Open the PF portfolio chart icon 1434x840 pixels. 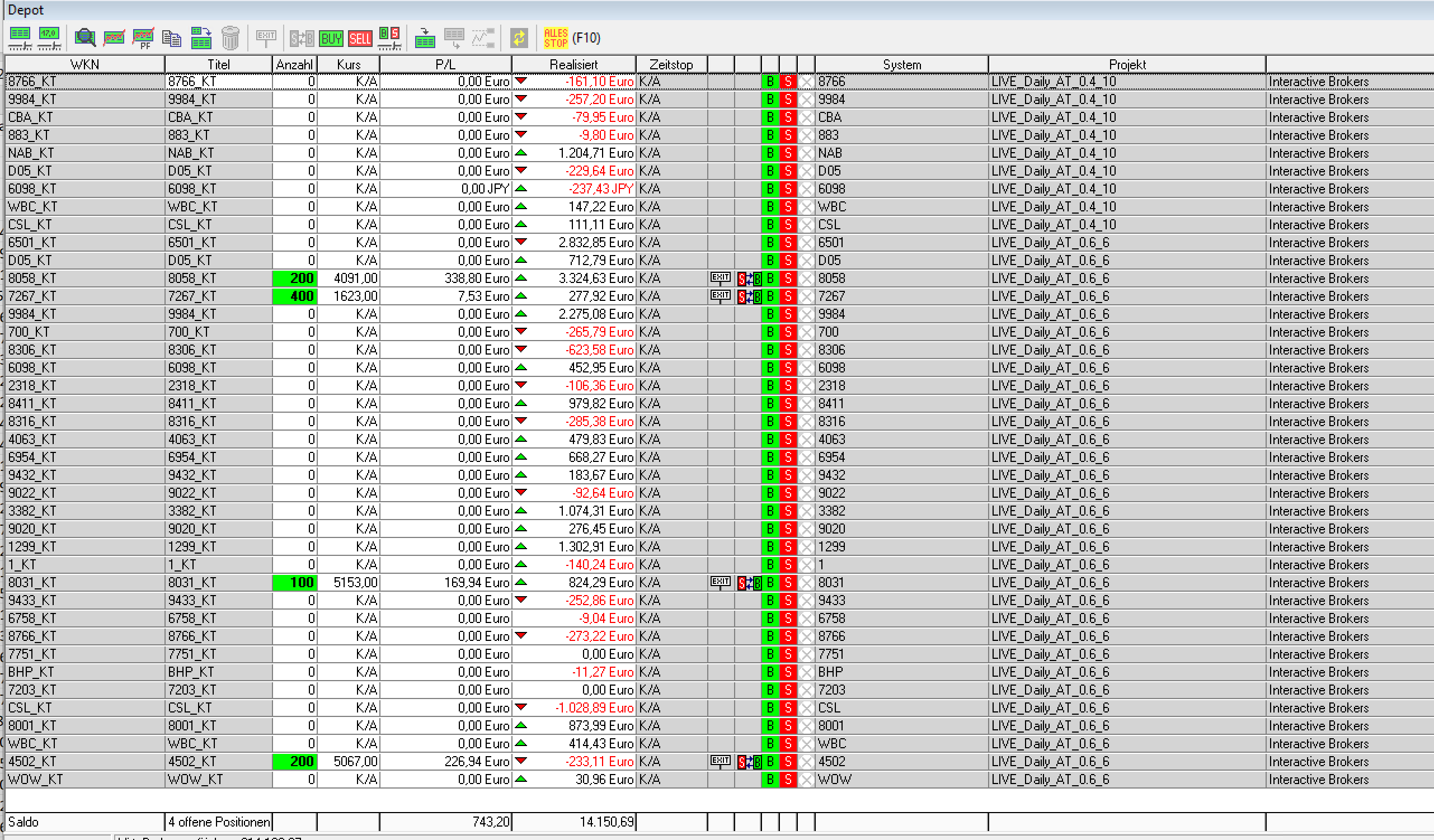pos(143,39)
